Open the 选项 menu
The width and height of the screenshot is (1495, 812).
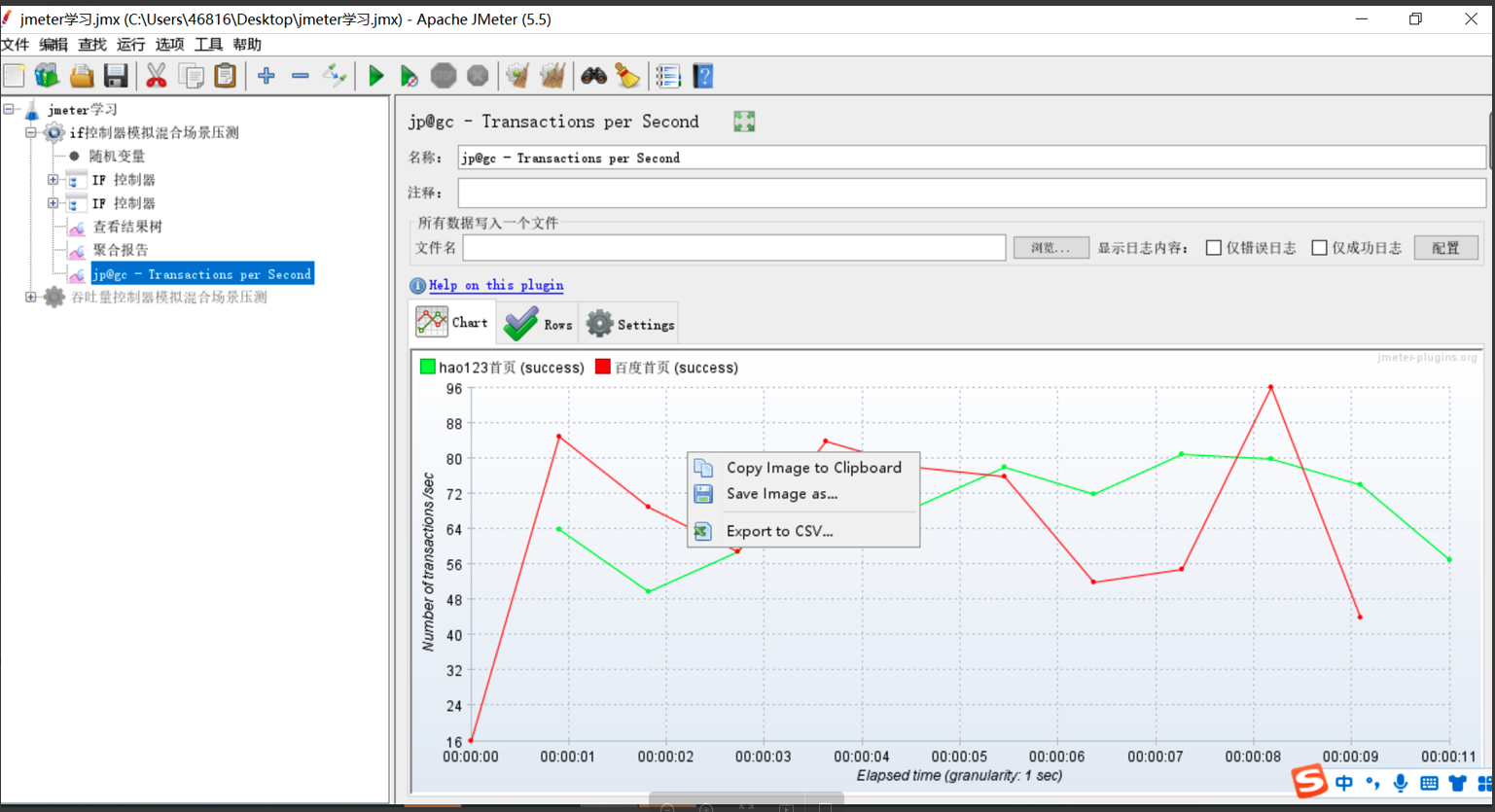pos(169,45)
